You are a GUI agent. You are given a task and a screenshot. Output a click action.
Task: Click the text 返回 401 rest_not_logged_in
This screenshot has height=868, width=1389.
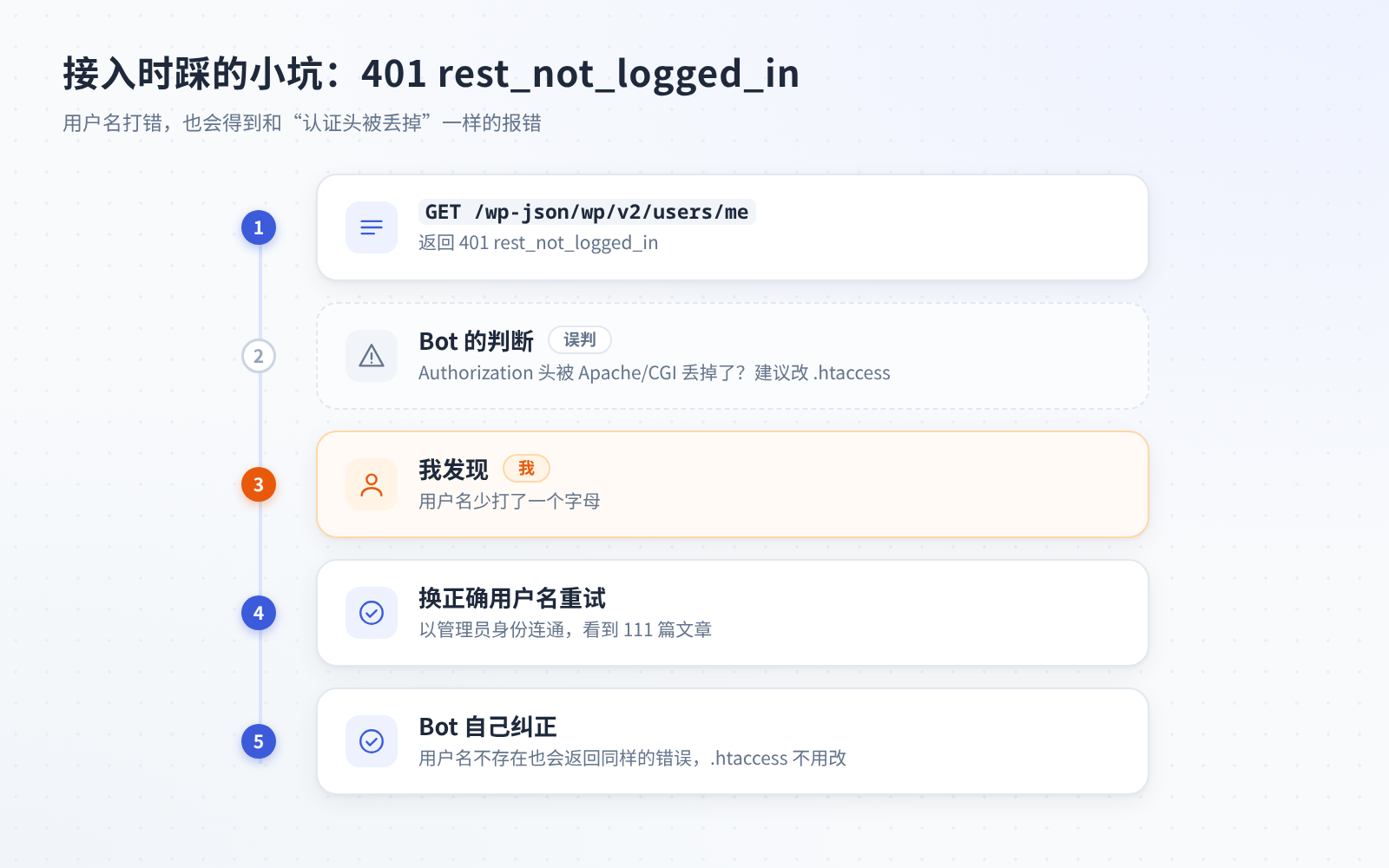click(538, 243)
